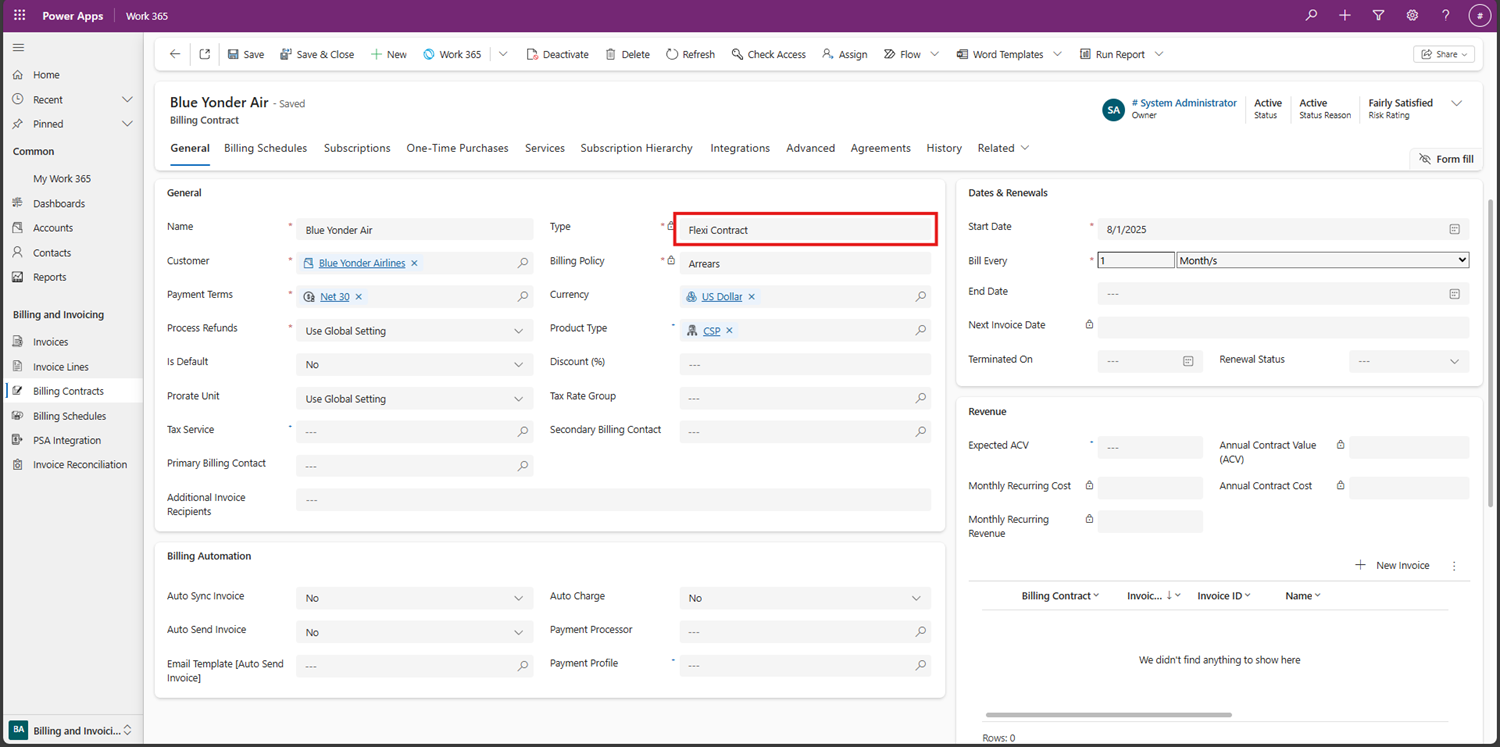The image size is (1500, 747).
Task: Click the invoices grid horizontal scrollbar
Action: coord(1108,715)
